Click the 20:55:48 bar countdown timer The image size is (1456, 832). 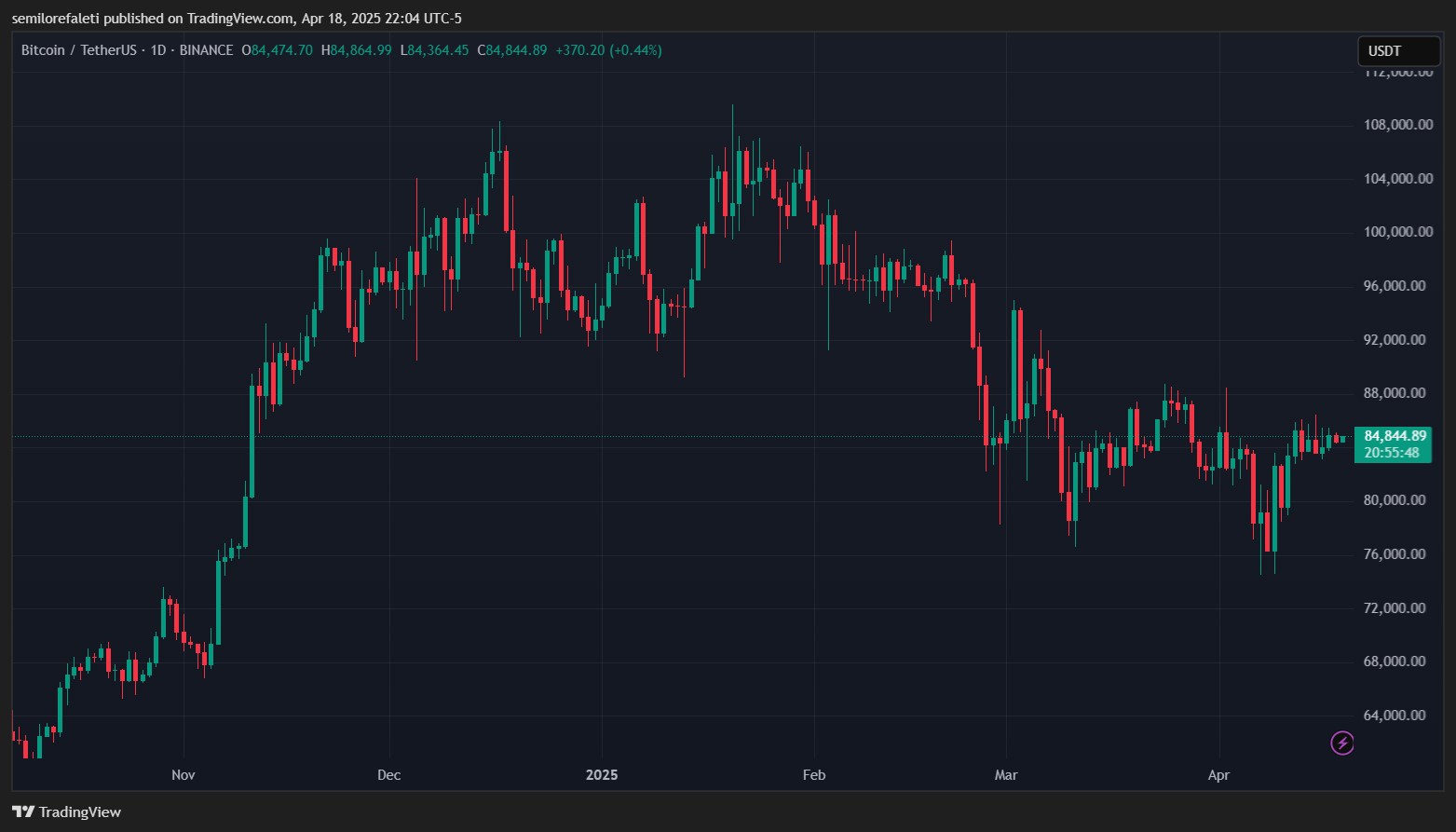(x=1392, y=453)
